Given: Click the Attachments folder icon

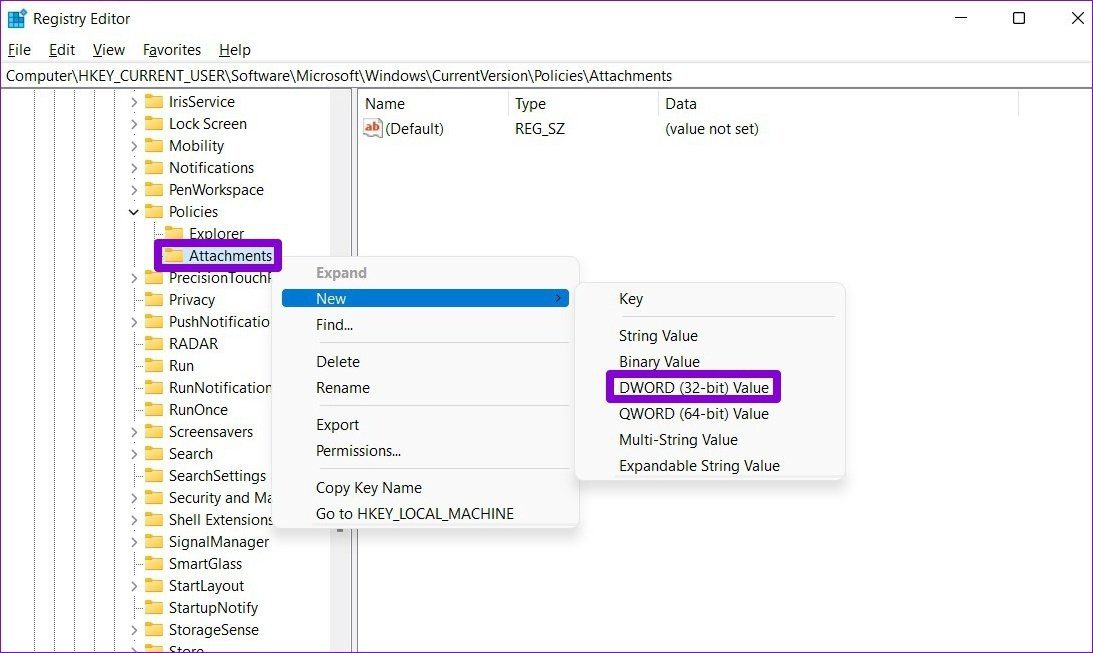Looking at the screenshot, I should [174, 256].
